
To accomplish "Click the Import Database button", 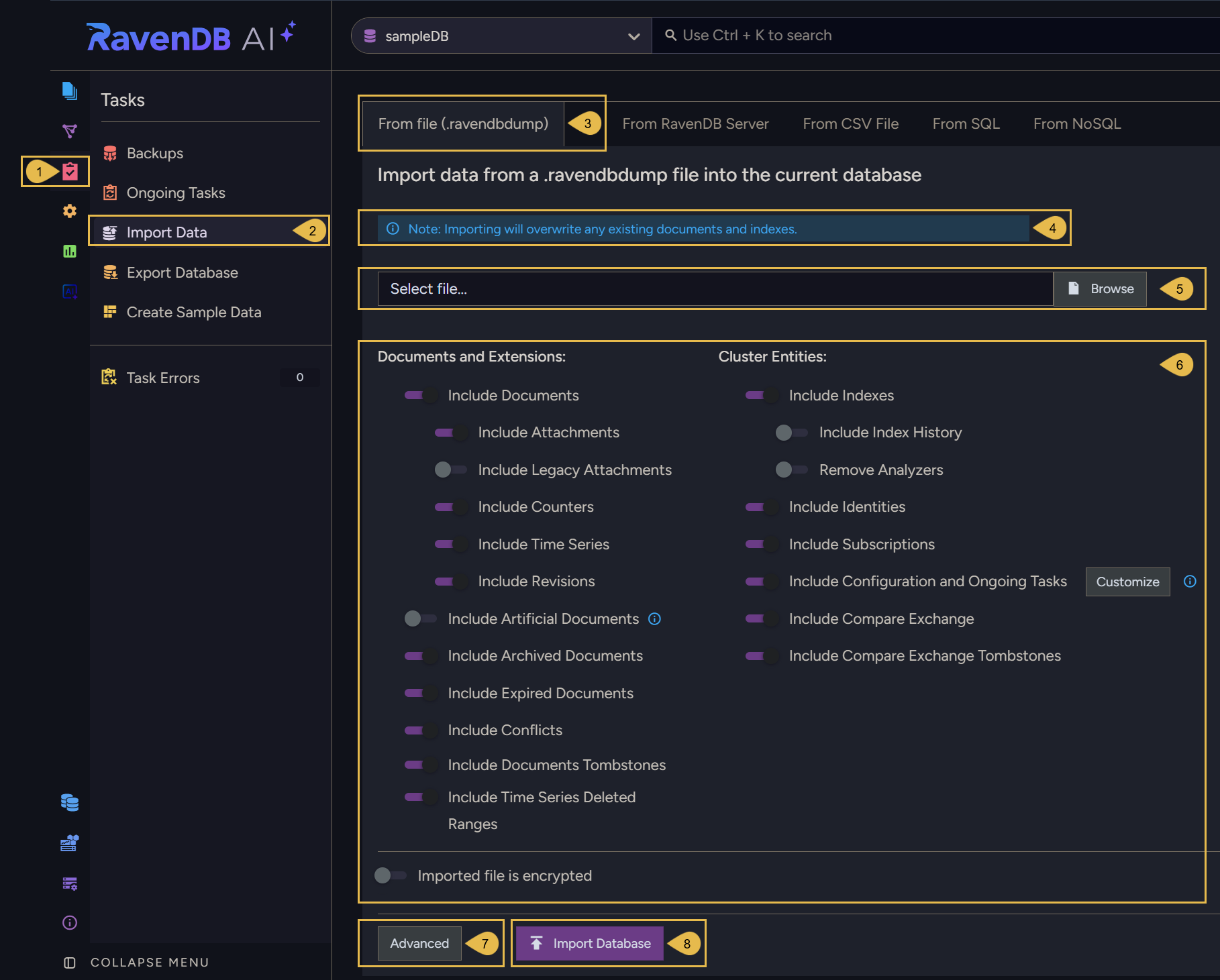I will coord(589,943).
